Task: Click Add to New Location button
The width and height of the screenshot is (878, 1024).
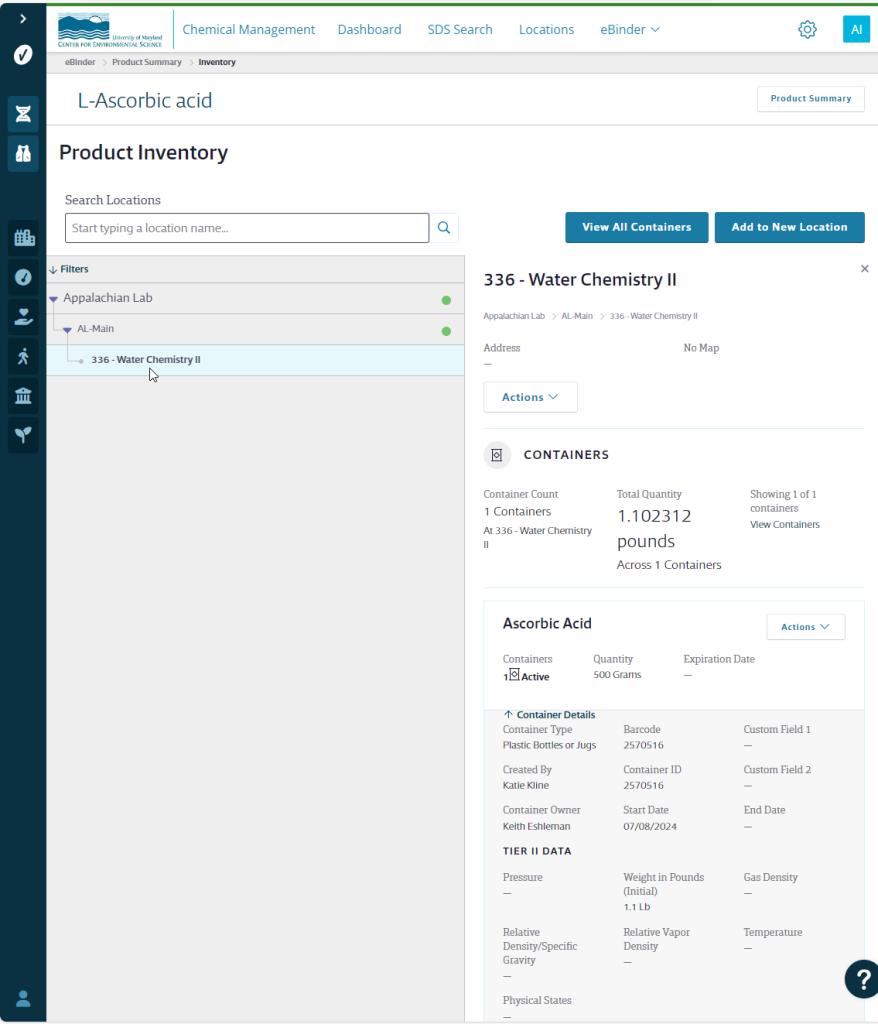Action: click(x=789, y=227)
